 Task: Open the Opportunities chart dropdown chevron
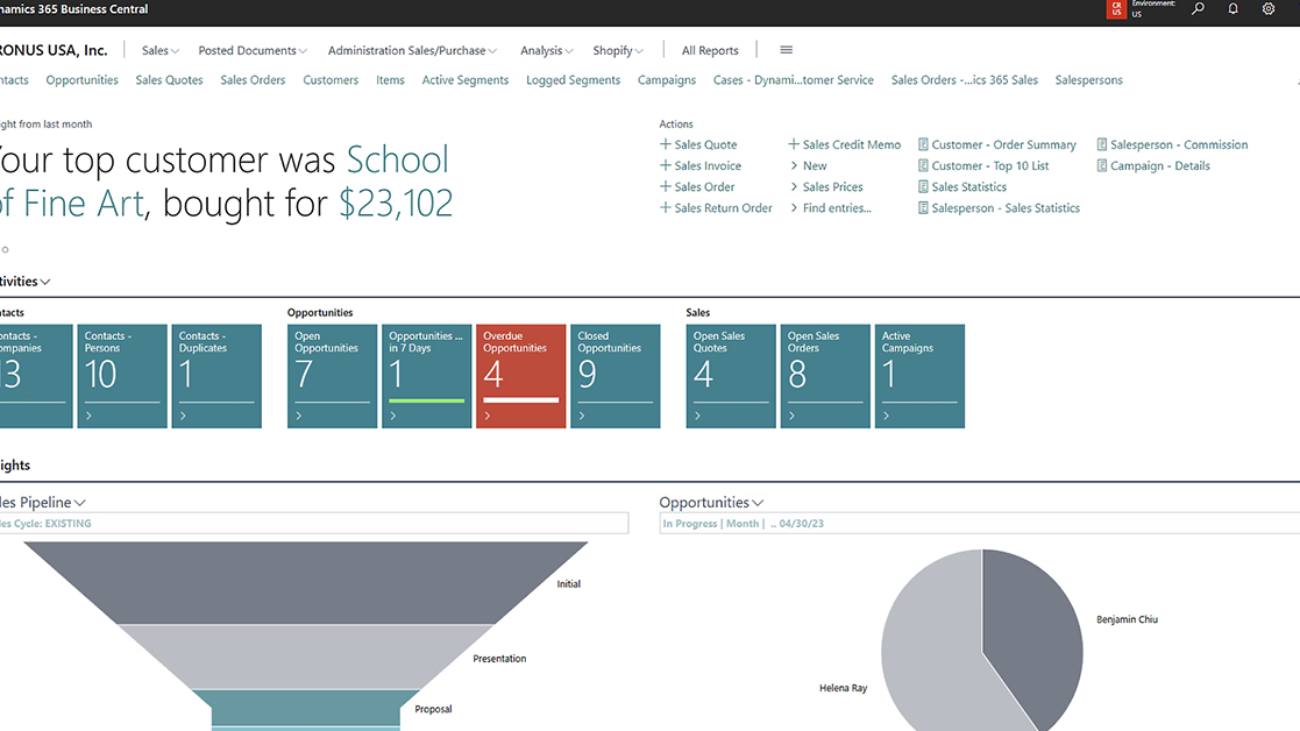pos(758,503)
